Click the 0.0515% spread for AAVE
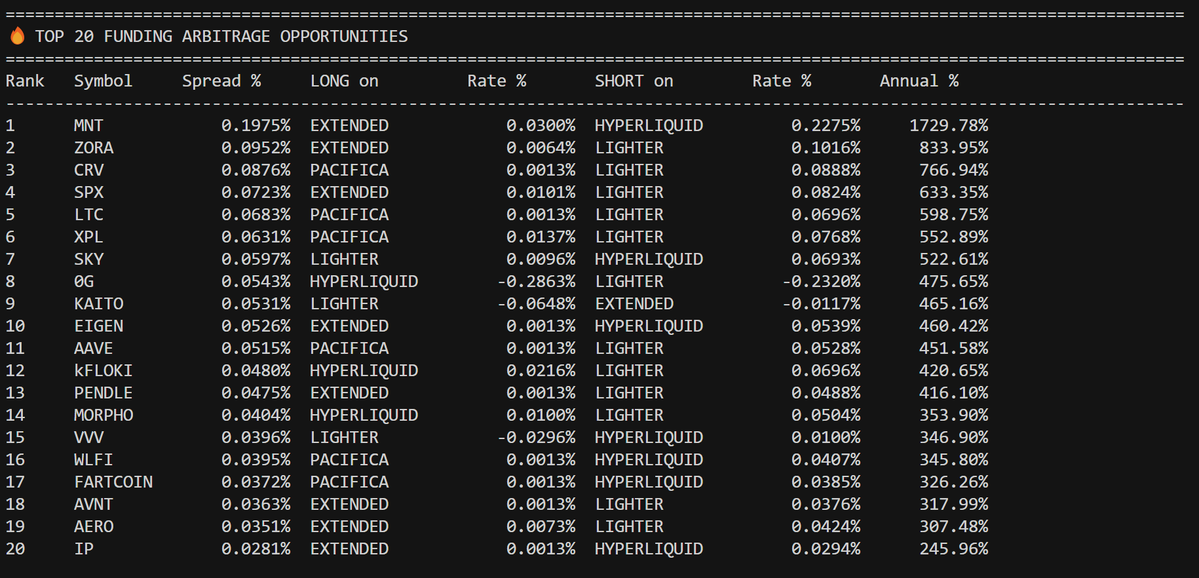The image size is (1199, 578). coord(256,348)
